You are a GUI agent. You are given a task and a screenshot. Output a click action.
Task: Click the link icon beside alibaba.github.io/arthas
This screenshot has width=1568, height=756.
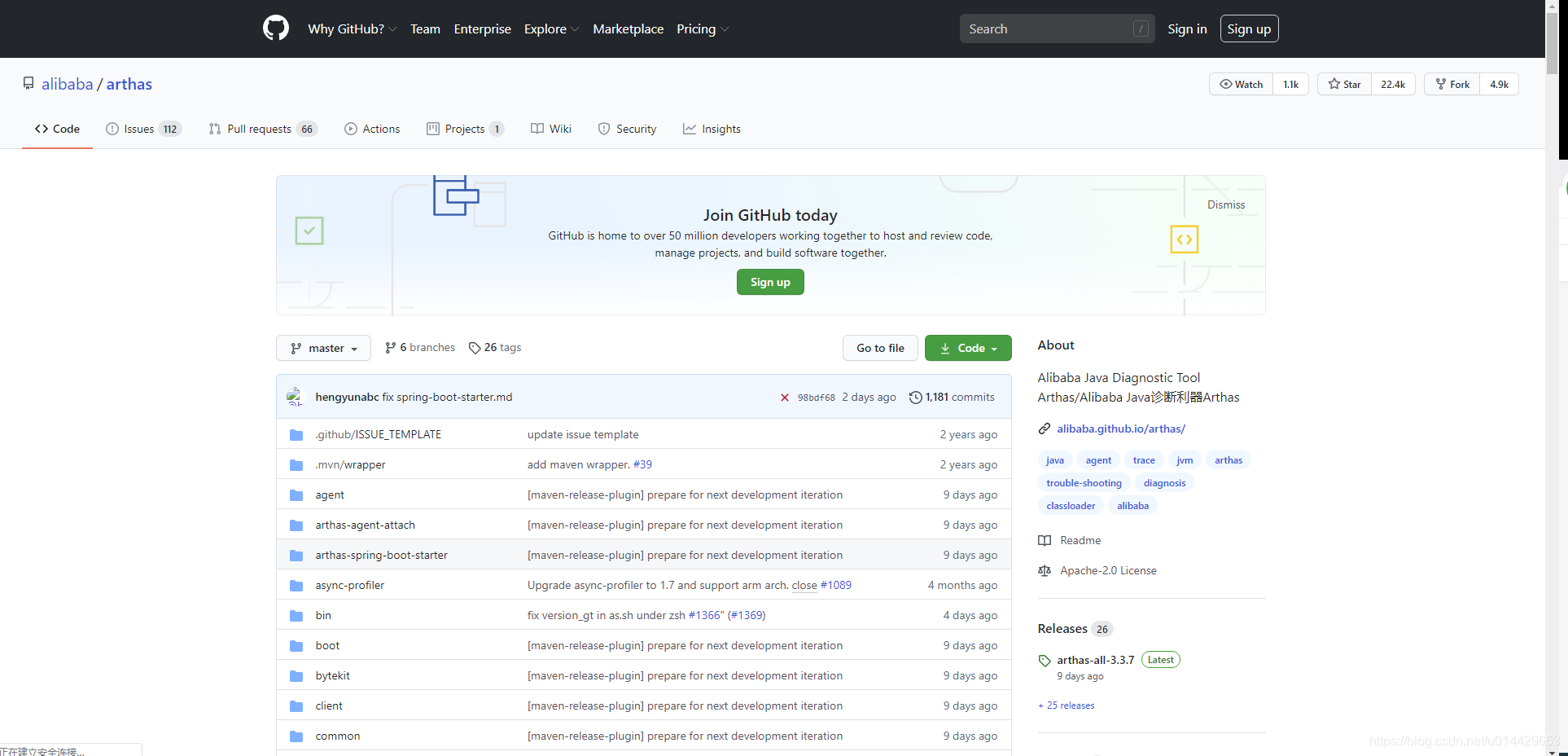[x=1045, y=429]
